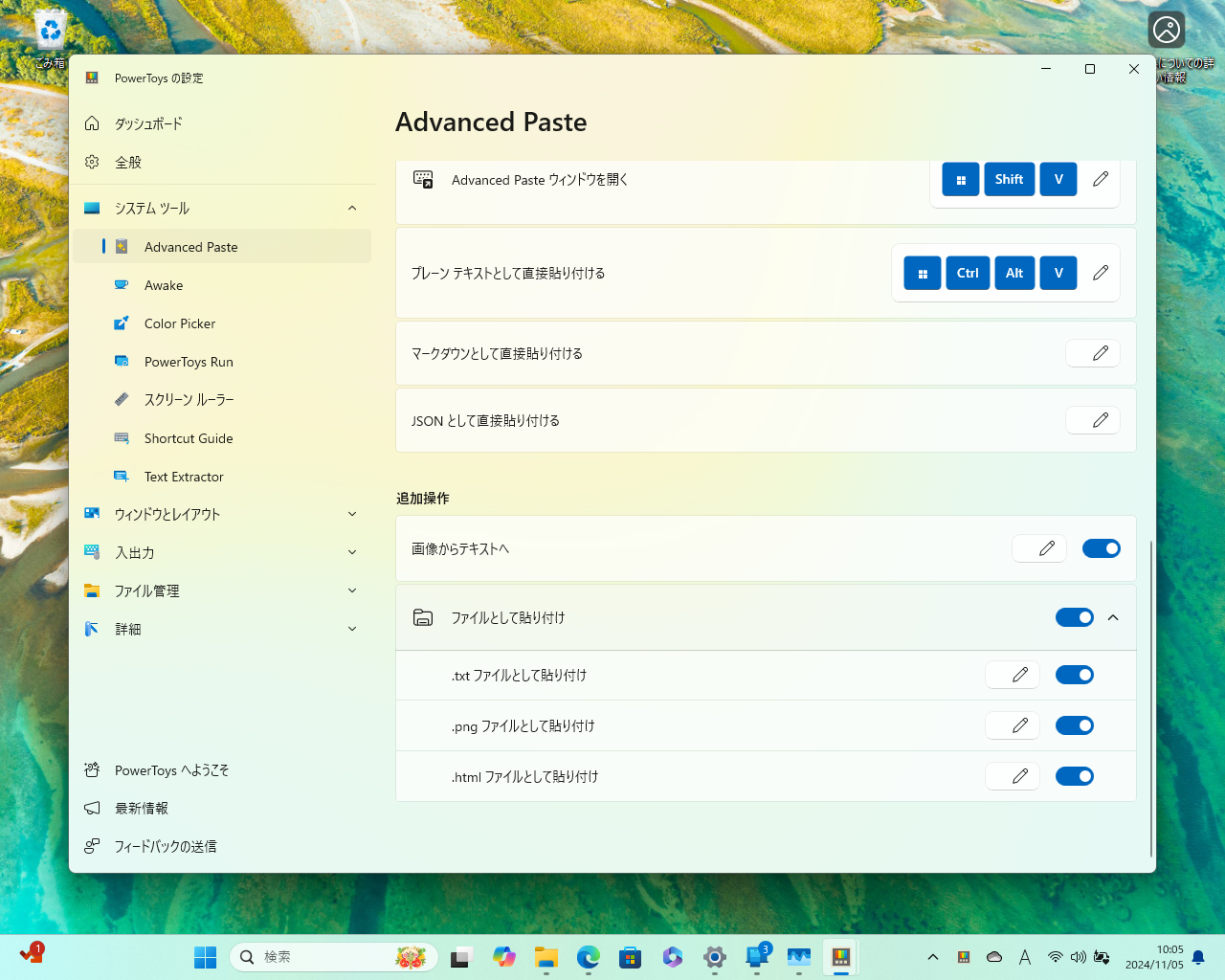This screenshot has width=1225, height=980.
Task: Click the Shift key in the open-window shortcut
Action: tap(1010, 179)
